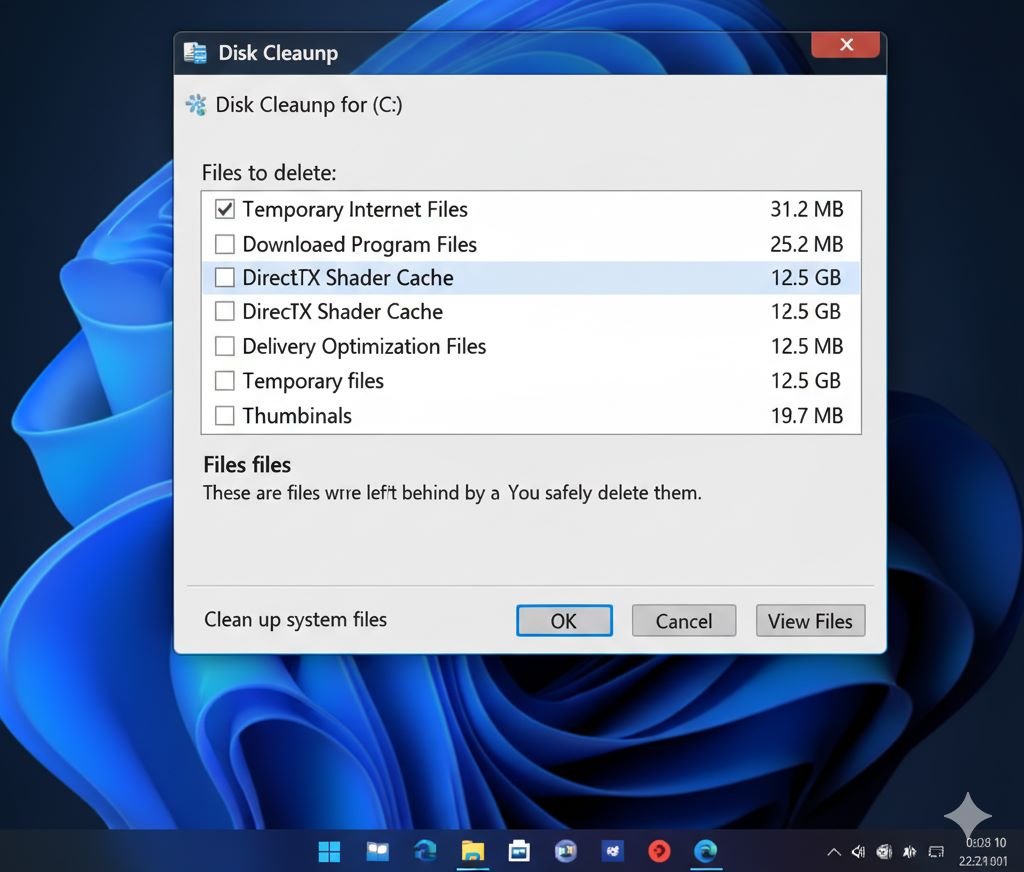Uncheck the Temporary Internet Files checkbox
The image size is (1024, 872).
click(224, 209)
